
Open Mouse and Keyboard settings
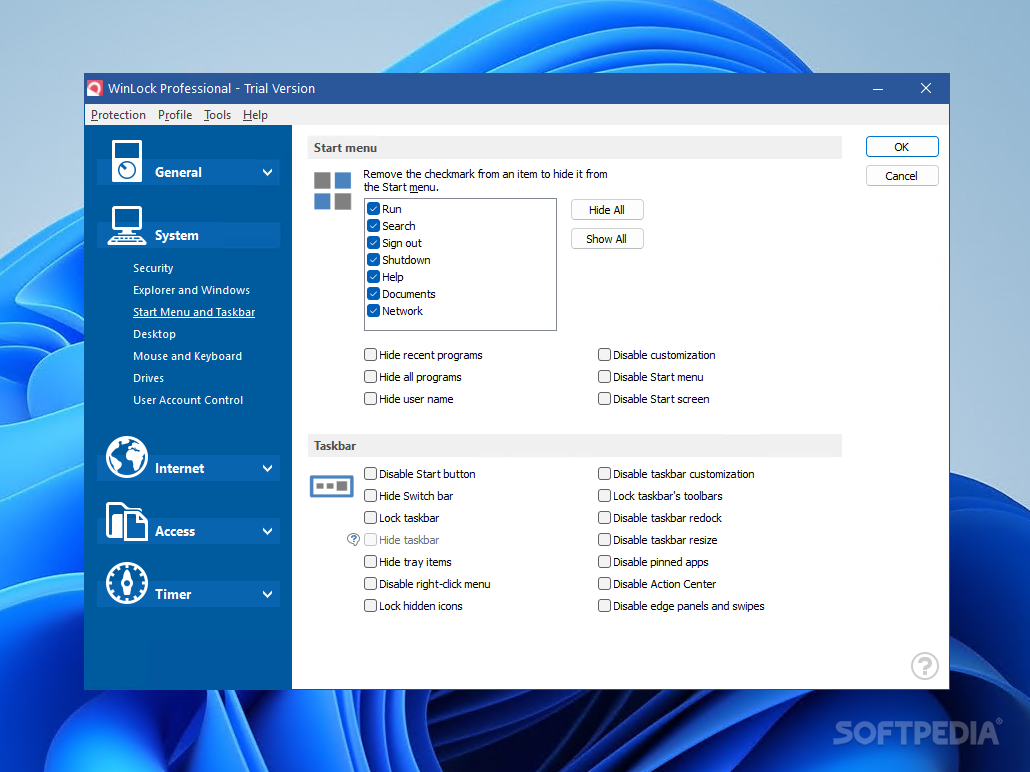(x=187, y=356)
